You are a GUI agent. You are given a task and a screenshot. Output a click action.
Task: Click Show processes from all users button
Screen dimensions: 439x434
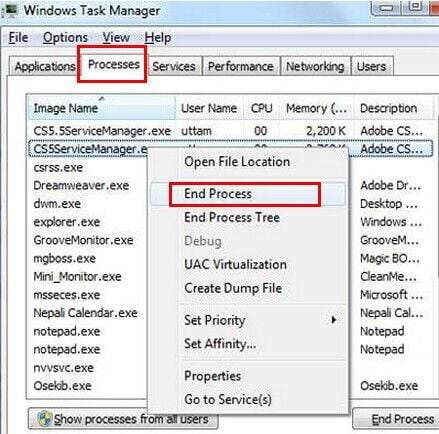123,419
